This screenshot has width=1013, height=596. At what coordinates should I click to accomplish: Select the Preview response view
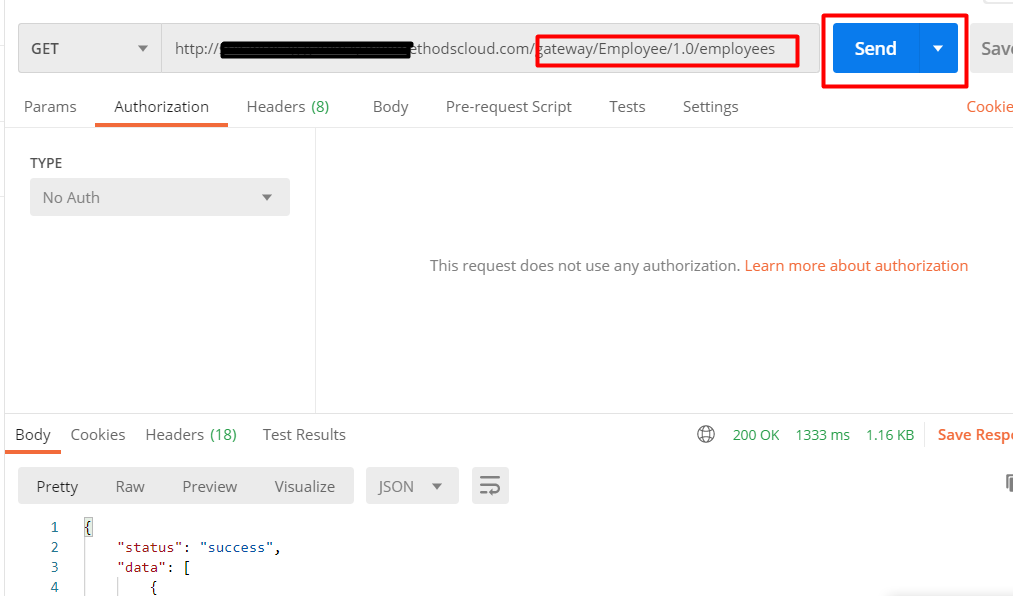click(x=209, y=486)
